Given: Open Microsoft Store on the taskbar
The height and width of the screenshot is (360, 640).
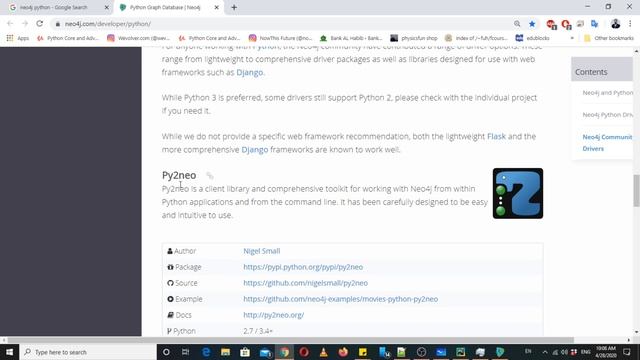Looking at the screenshot, I should (x=245, y=352).
